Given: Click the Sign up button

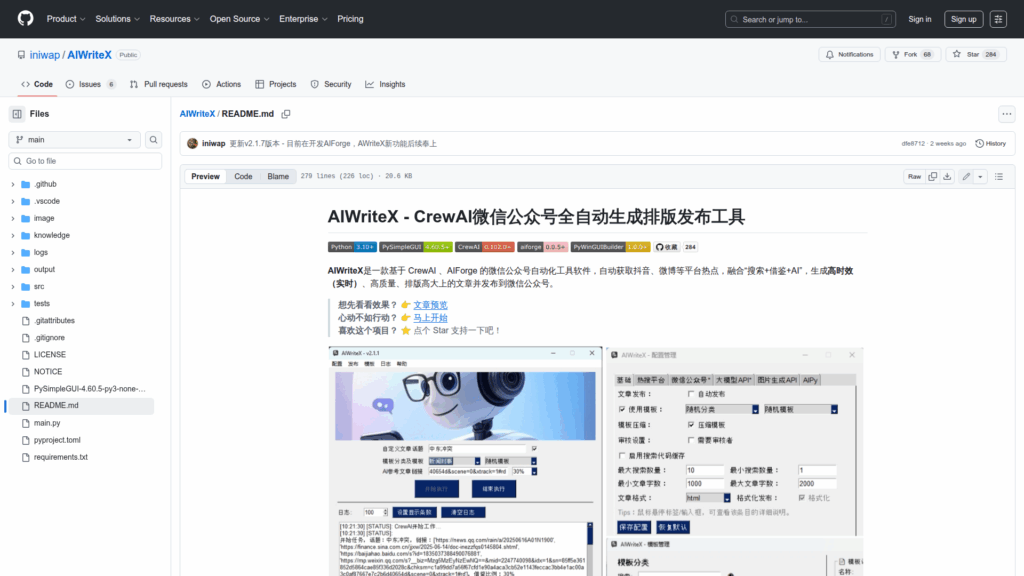Looking at the screenshot, I should point(963,19).
